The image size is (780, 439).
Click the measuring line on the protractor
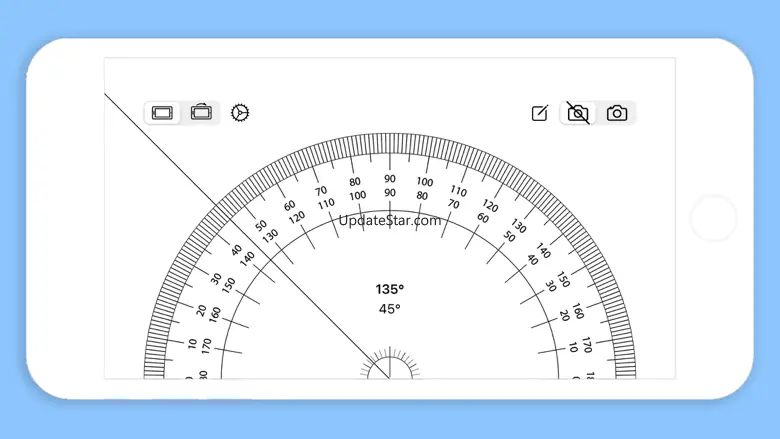[247, 236]
